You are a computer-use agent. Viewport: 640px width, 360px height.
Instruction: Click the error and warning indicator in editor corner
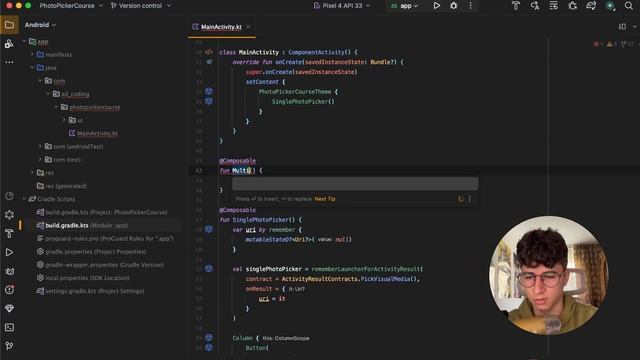coord(614,44)
